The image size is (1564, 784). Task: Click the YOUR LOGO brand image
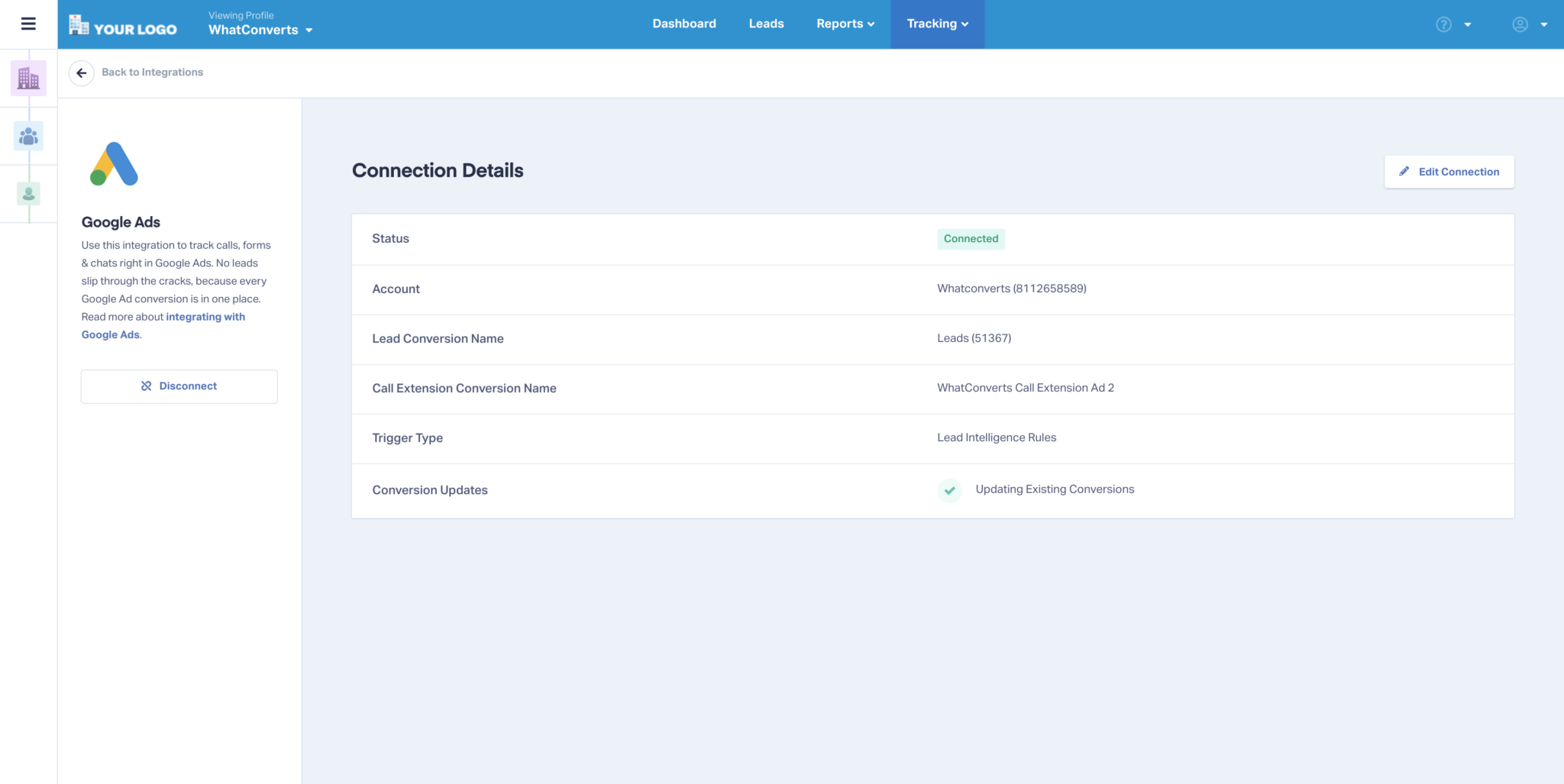(x=123, y=25)
